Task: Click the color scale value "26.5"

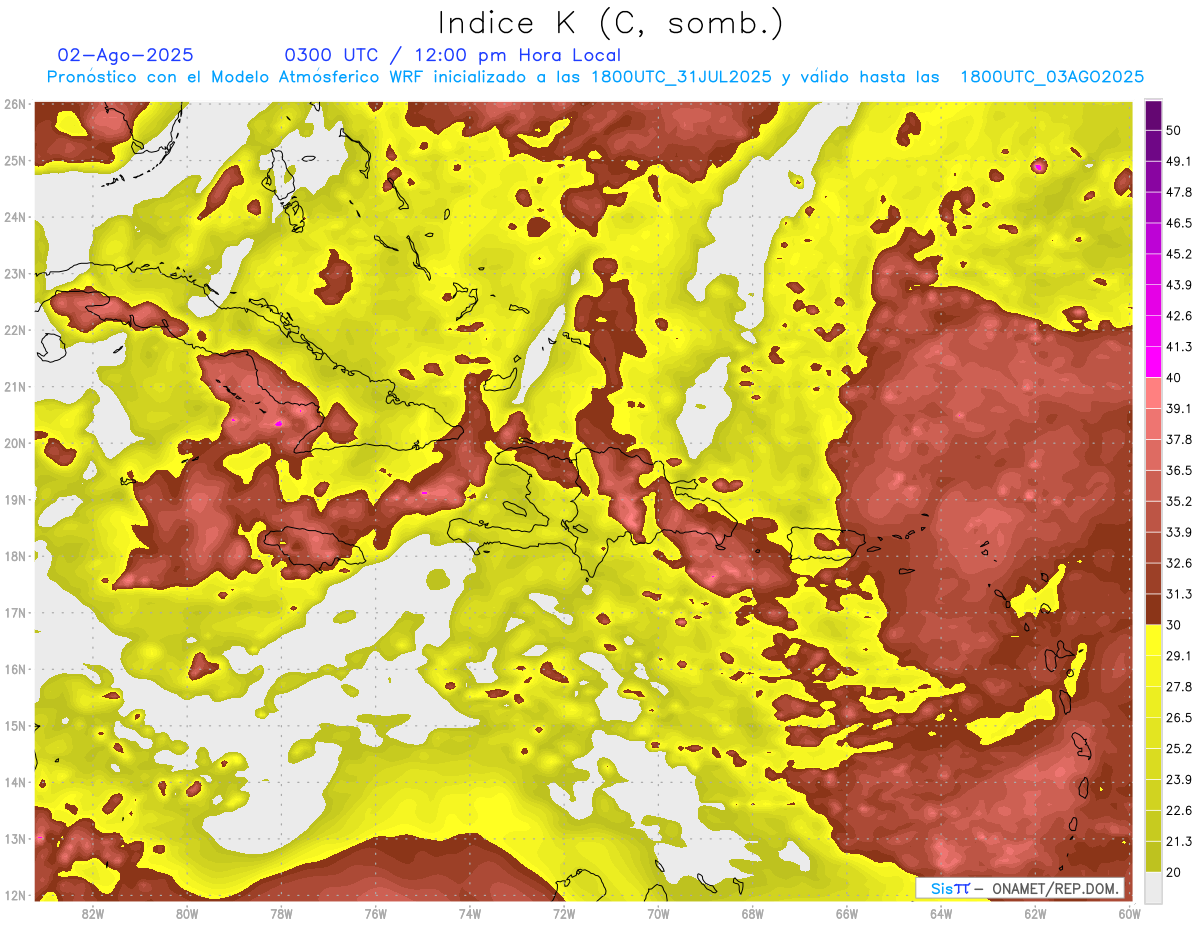Action: coord(1179,718)
